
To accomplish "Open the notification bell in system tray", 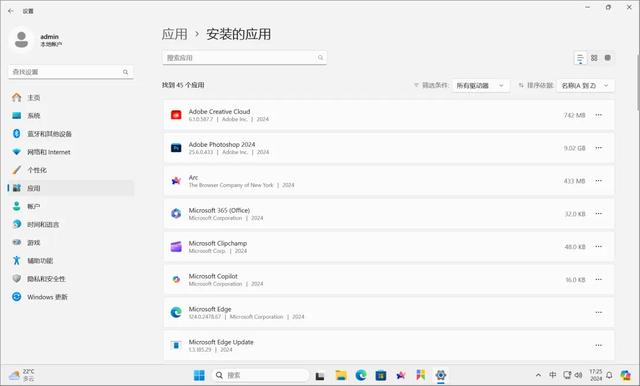I will pos(609,375).
